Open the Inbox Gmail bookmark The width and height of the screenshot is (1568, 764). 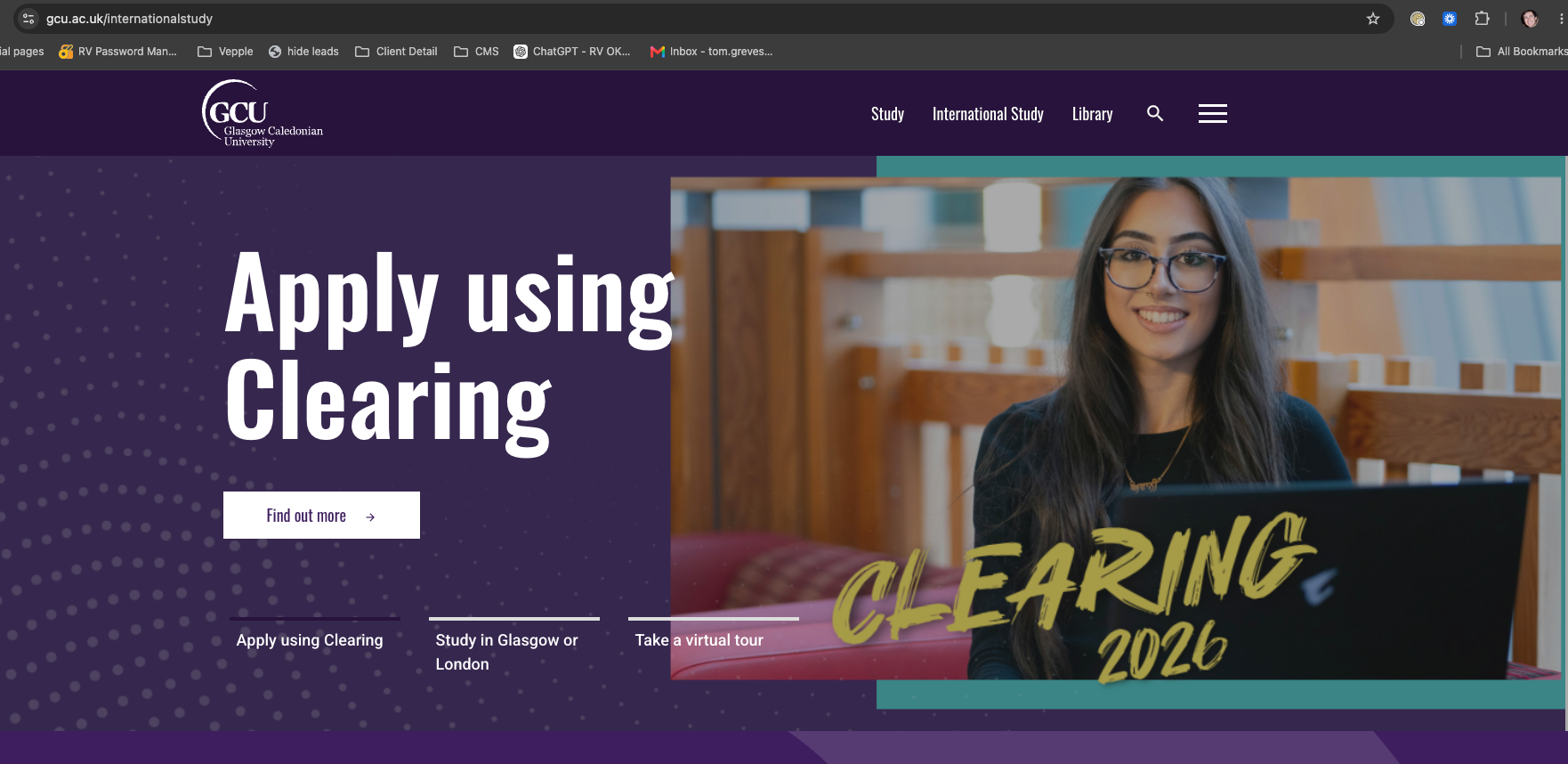point(711,52)
